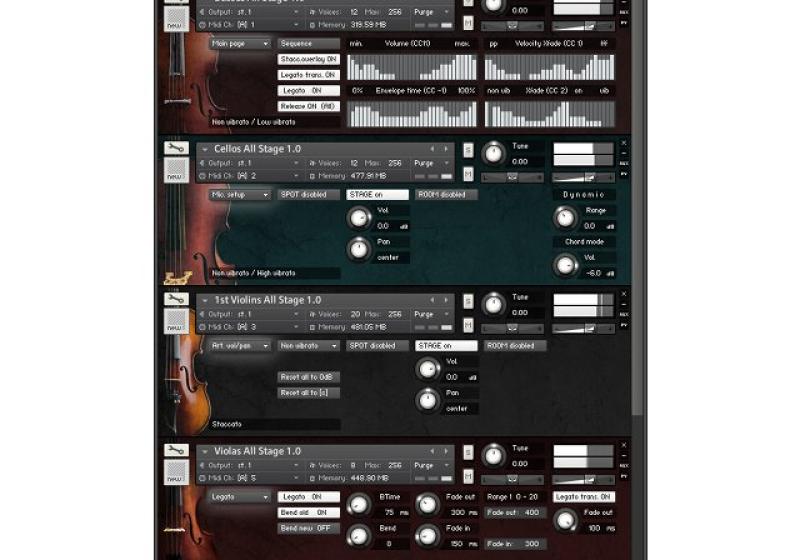
Task: Click the Cellos volume fader below level meter
Action: [583, 177]
